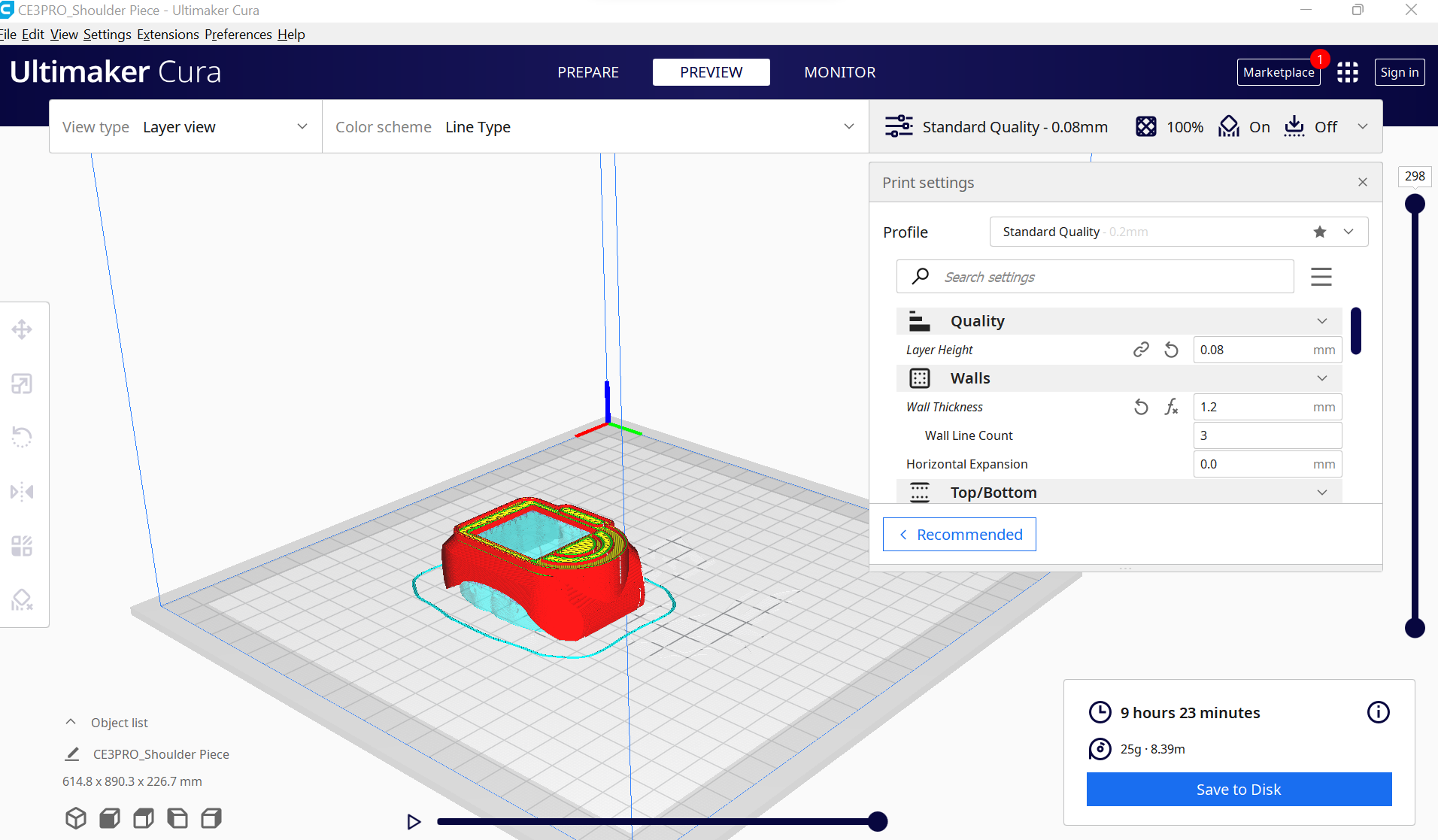Switch to the PREPARE stage

coord(588,72)
